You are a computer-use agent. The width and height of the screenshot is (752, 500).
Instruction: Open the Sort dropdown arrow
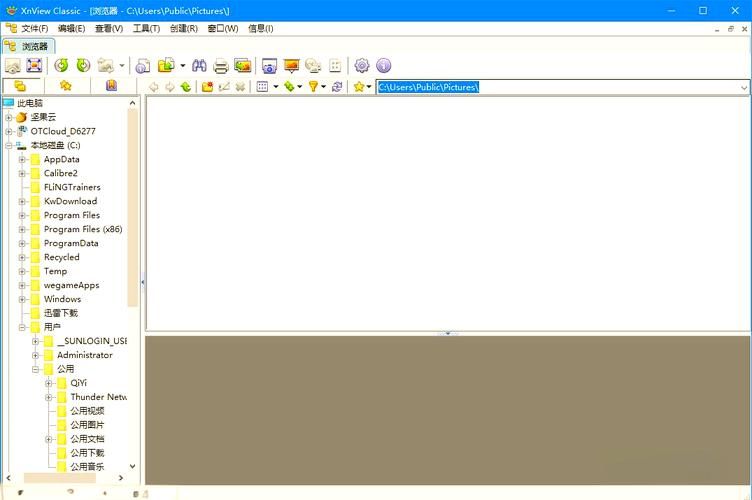tap(300, 87)
